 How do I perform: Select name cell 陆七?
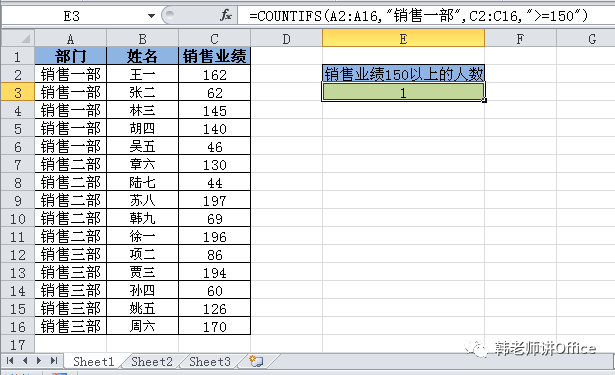click(142, 182)
